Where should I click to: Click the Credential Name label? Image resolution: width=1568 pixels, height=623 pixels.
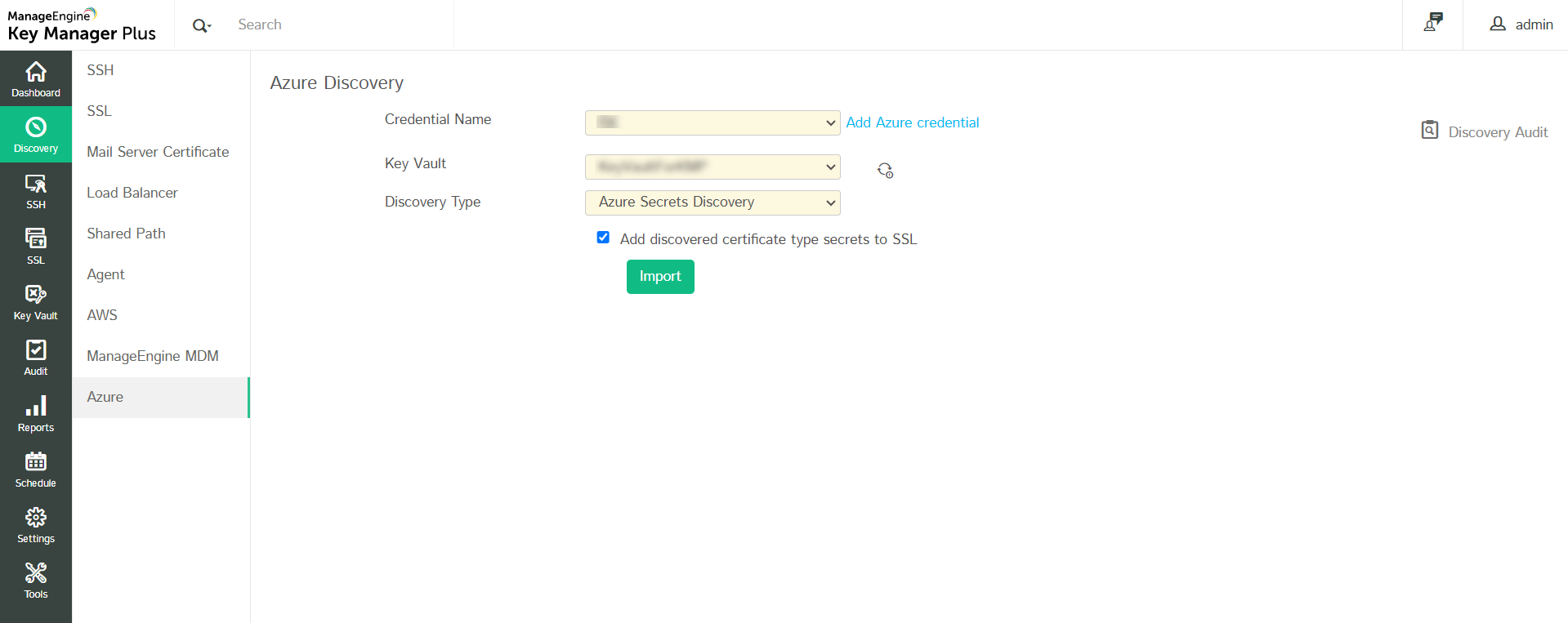(x=438, y=119)
